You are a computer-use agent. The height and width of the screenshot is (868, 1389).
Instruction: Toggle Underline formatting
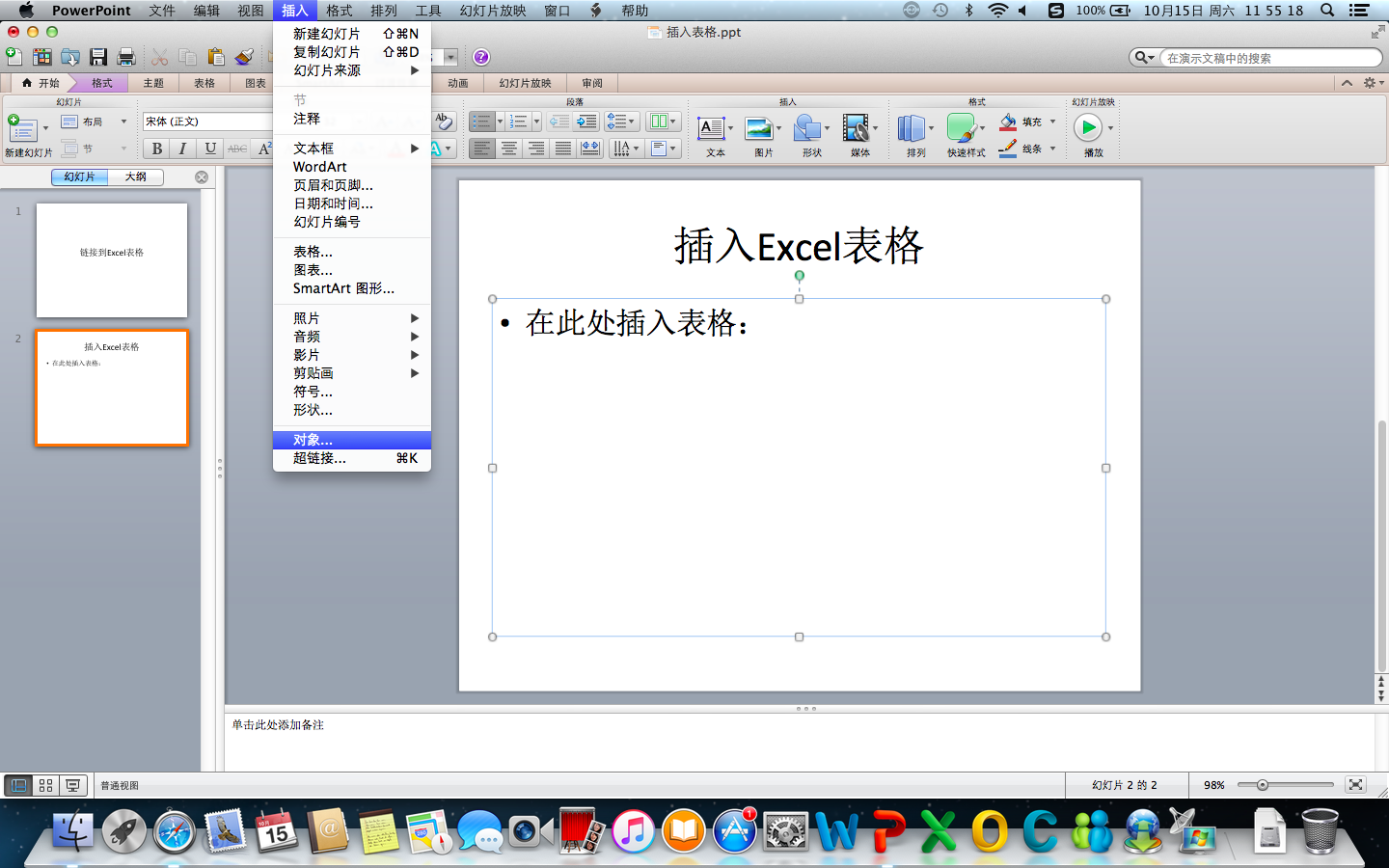210,149
